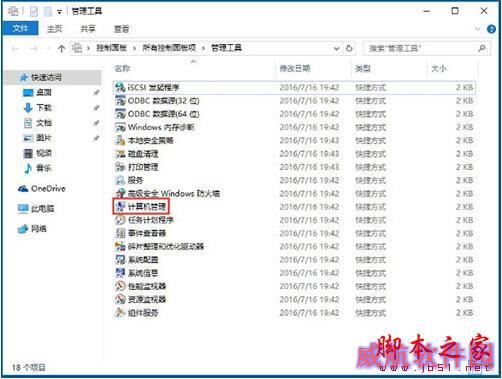Open 下载 in the navigation pane
The height and width of the screenshot is (379, 502).
pyautogui.click(x=43, y=108)
